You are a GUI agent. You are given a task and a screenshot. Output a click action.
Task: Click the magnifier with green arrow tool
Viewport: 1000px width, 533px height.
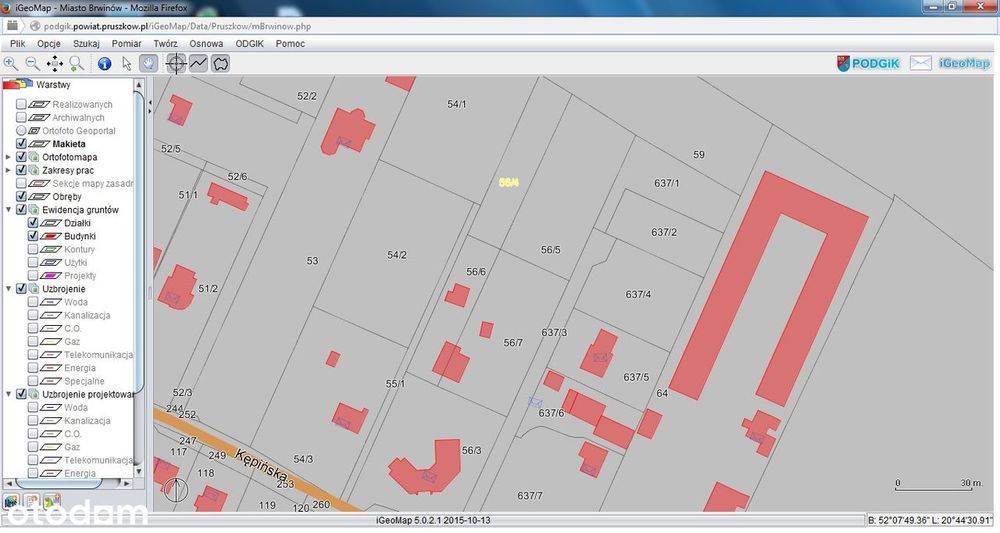77,63
